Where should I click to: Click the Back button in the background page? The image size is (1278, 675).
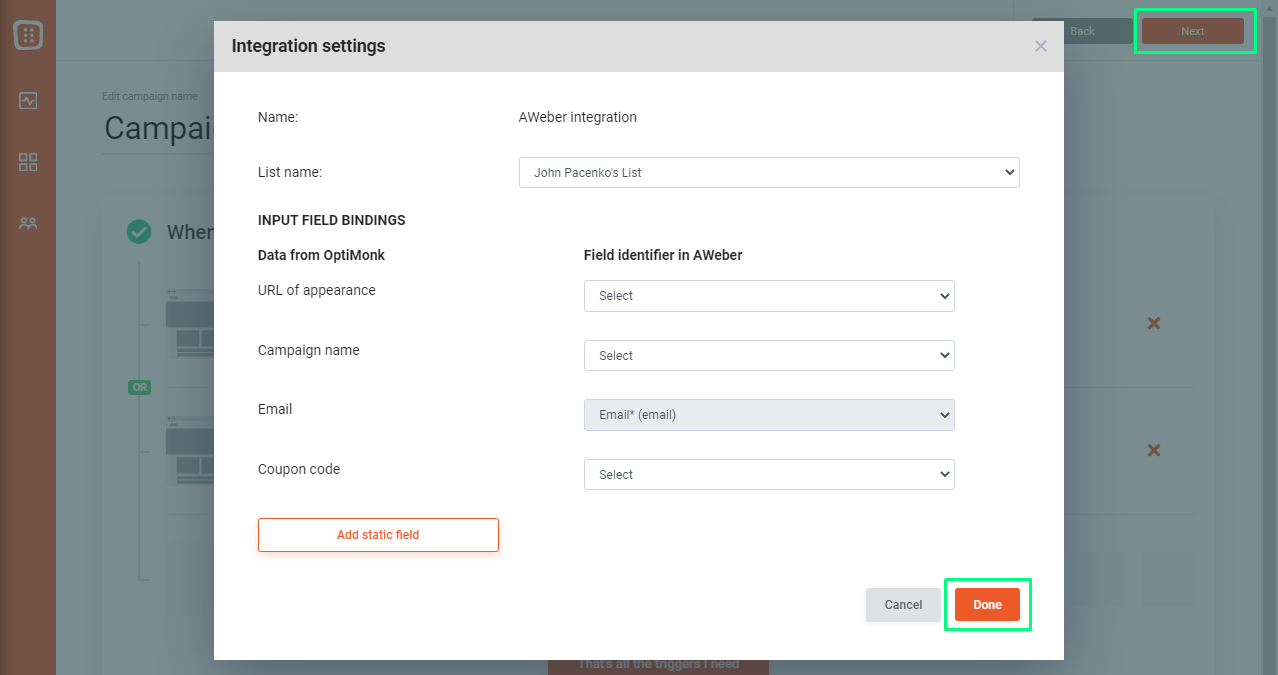pyautogui.click(x=1082, y=31)
